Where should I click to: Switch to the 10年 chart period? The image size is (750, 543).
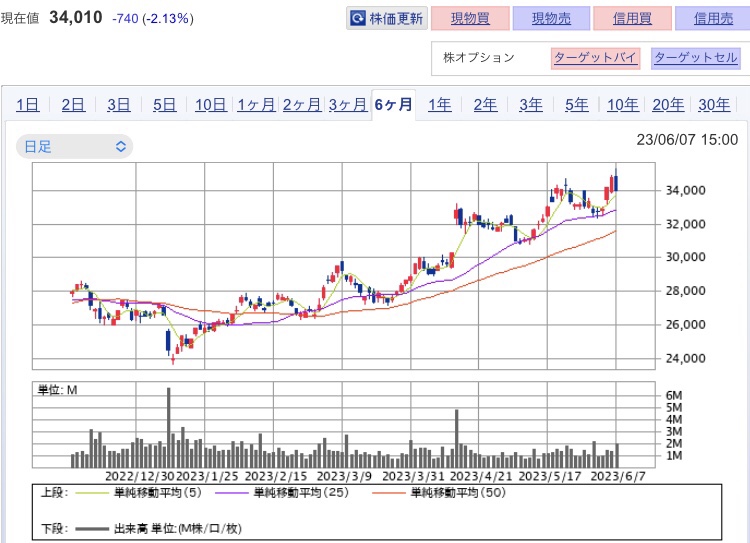point(623,104)
